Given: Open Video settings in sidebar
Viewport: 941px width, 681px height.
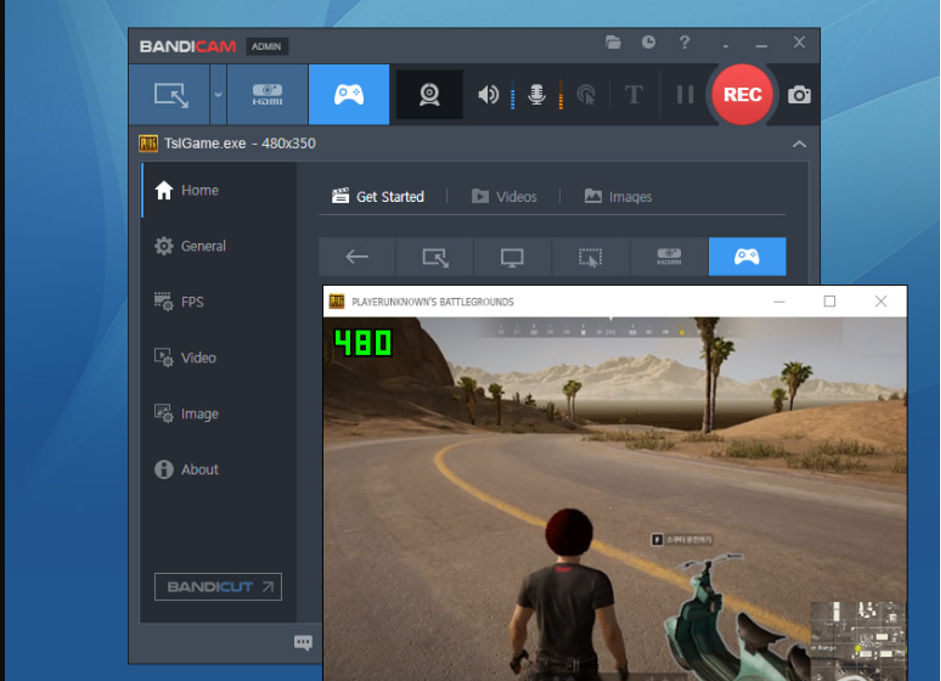Looking at the screenshot, I should pos(218,358).
